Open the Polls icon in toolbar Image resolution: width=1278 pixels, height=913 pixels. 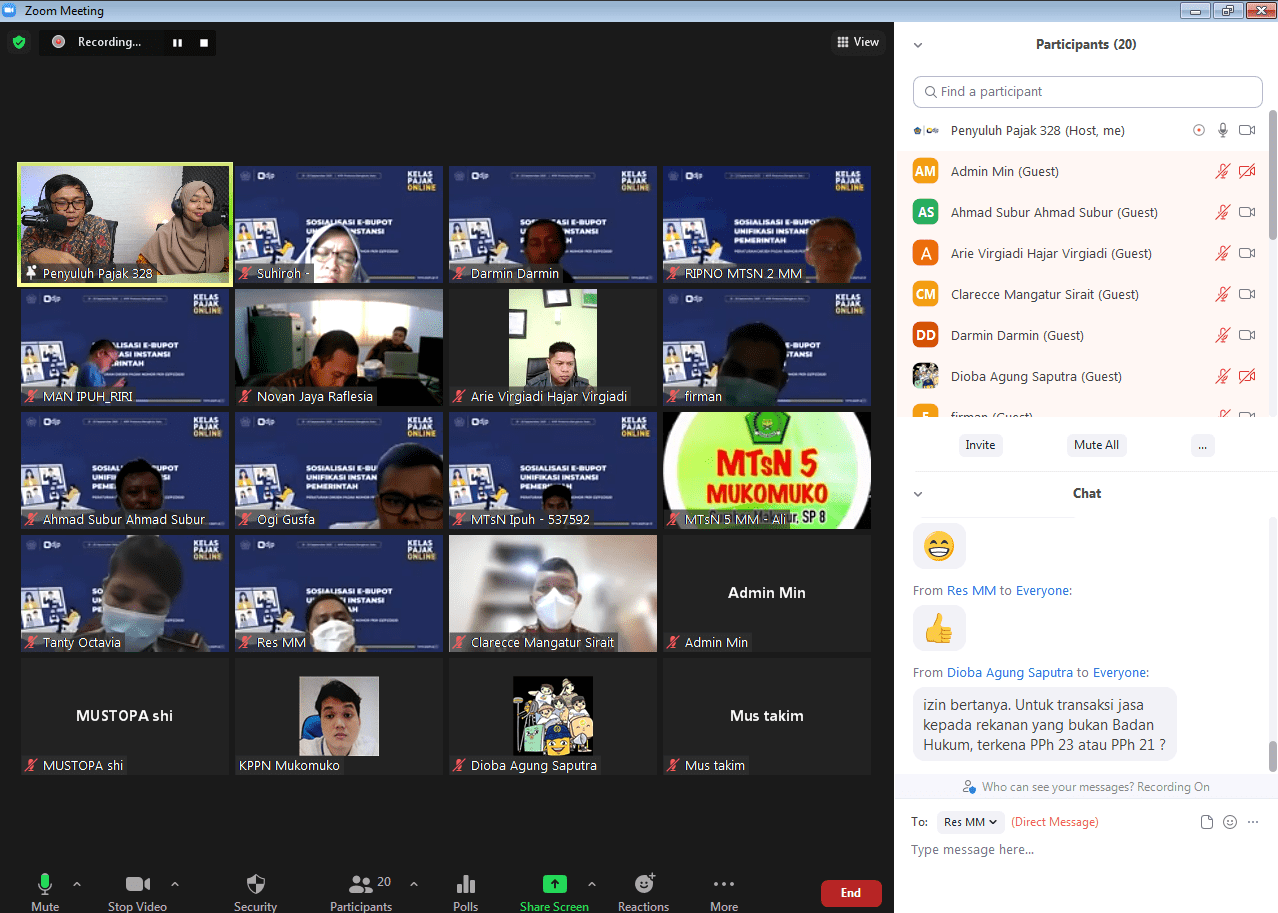465,884
